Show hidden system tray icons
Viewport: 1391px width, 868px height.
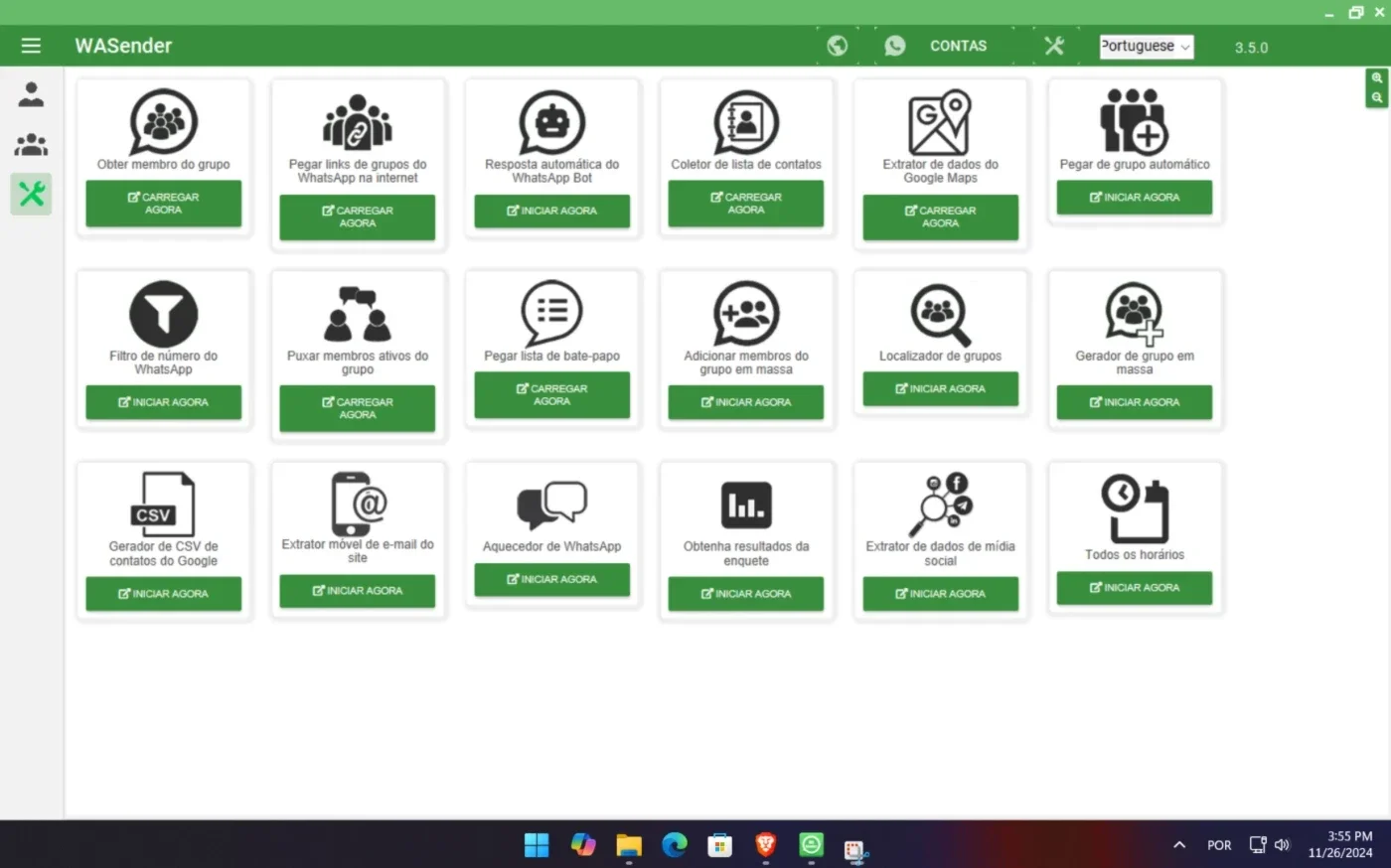coord(1178,845)
